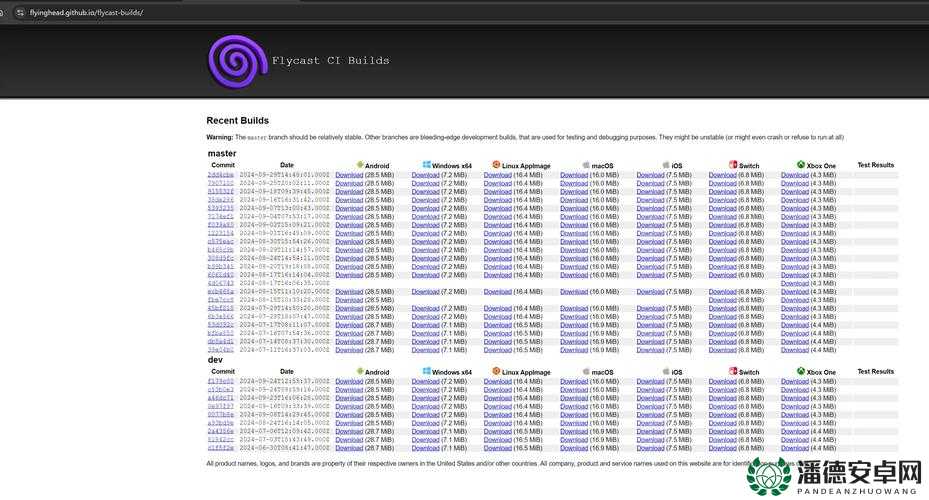929x500 pixels.
Task: Download Xbox One build for master 2024-09-01
Action: click(795, 233)
